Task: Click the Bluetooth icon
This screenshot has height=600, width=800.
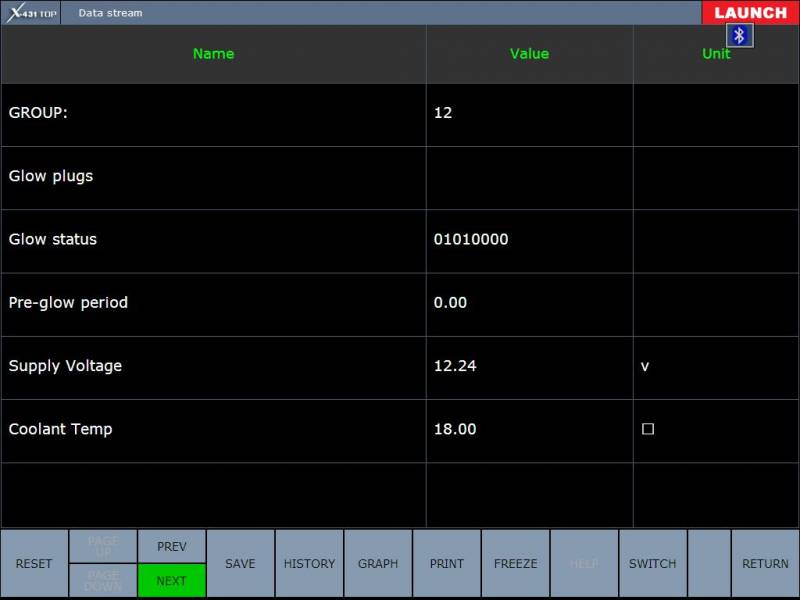Action: (740, 36)
